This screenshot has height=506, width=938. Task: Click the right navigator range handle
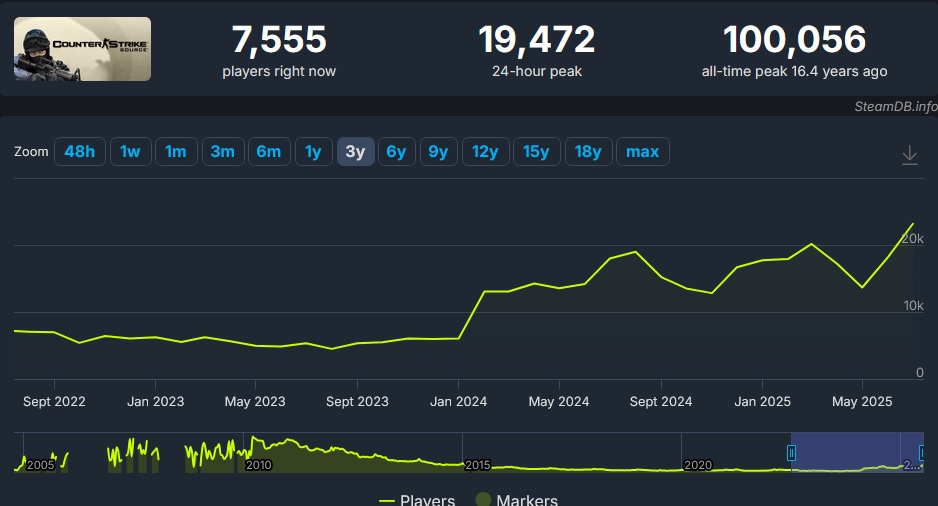point(922,453)
